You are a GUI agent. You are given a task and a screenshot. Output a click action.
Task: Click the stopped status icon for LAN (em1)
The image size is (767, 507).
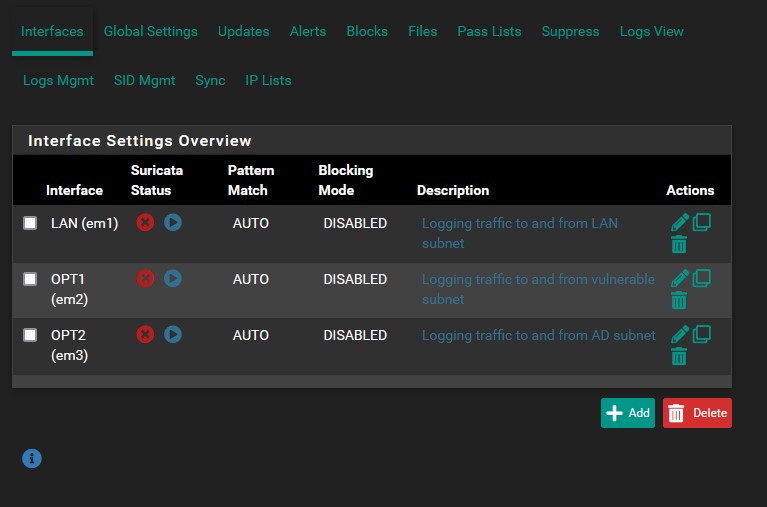145,223
